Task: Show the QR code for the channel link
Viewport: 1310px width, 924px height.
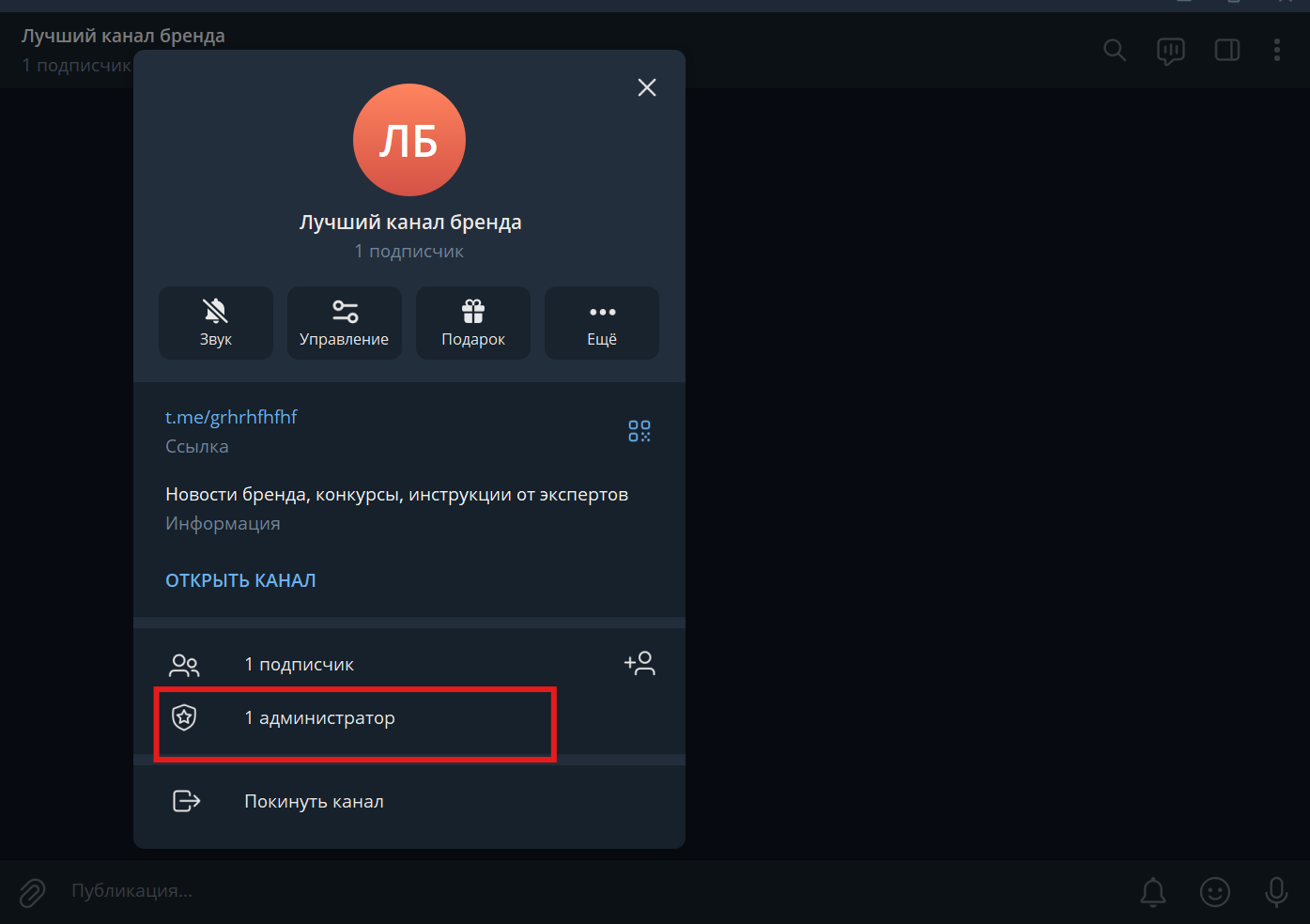Action: (x=639, y=431)
